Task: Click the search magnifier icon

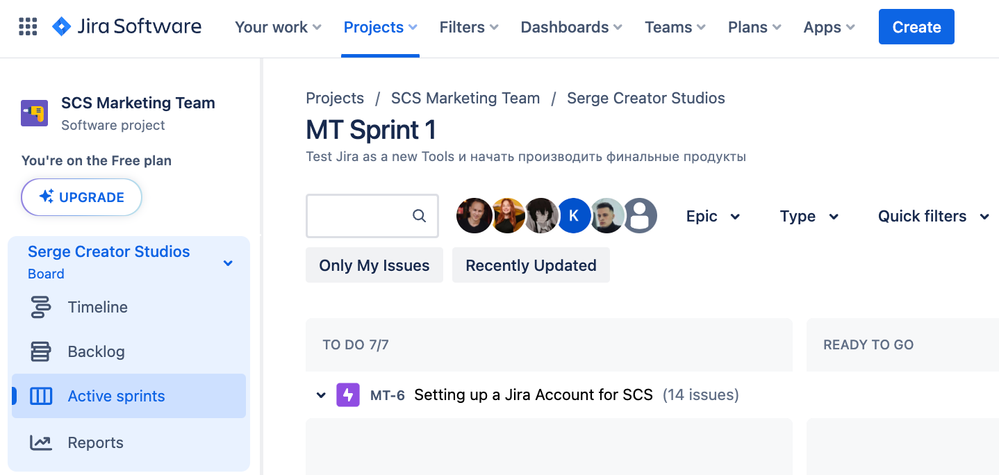Action: [420, 216]
